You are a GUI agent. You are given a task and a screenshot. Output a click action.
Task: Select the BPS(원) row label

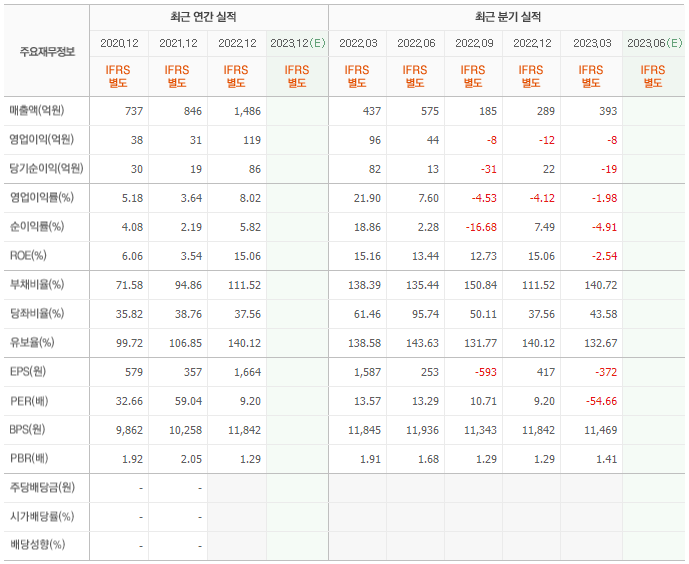[27, 429]
